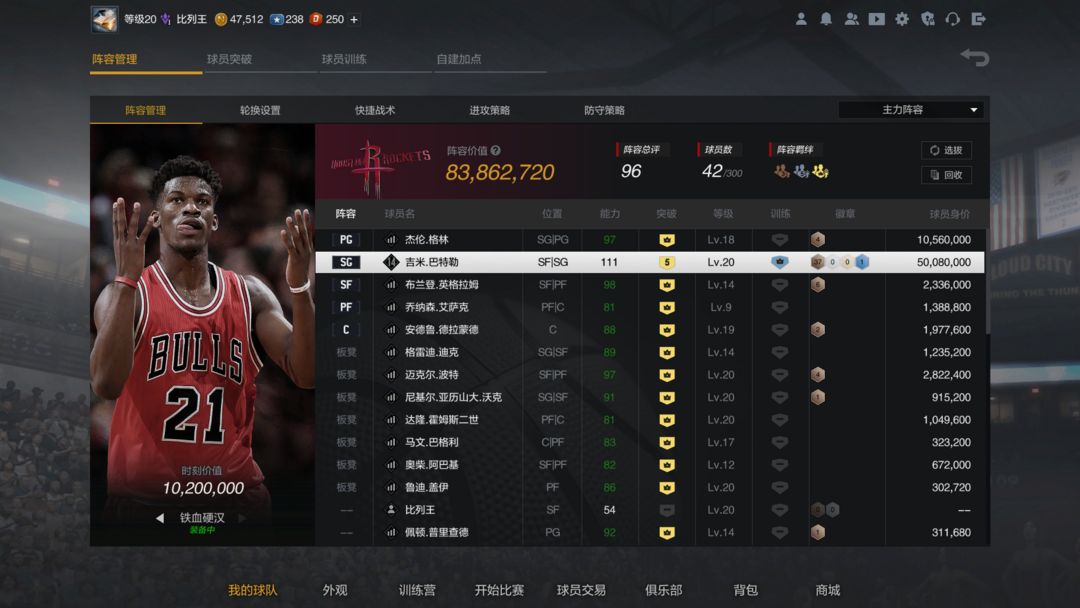
Task: Open the notifications bell icon
Action: 826,19
